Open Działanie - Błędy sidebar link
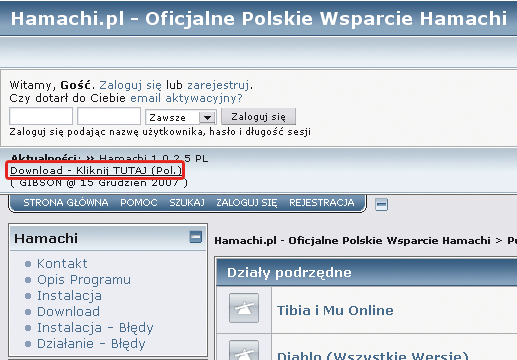Screen dimensions: 517x360 coord(91,344)
